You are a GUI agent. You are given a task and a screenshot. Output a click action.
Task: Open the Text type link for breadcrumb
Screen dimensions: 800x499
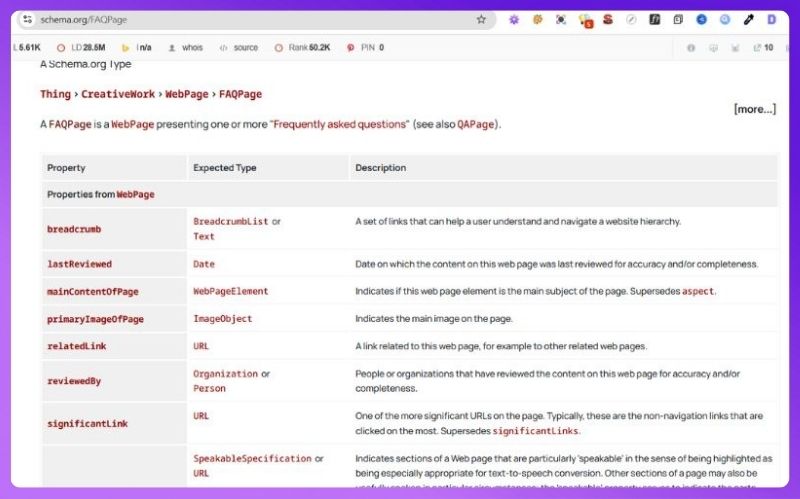(x=204, y=236)
